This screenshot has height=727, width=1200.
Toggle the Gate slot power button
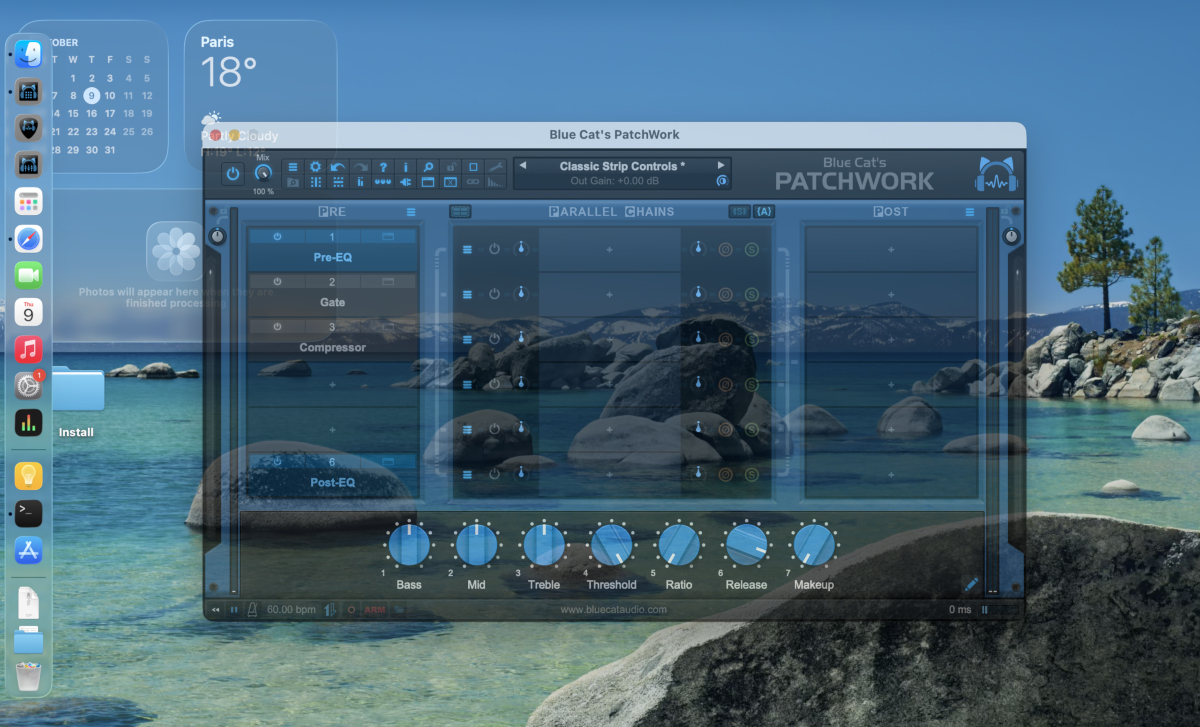[277, 282]
